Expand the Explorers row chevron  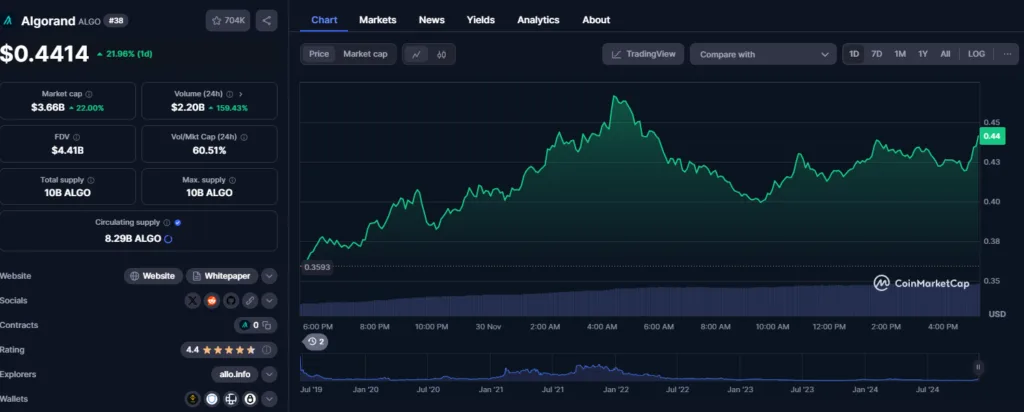(270, 375)
